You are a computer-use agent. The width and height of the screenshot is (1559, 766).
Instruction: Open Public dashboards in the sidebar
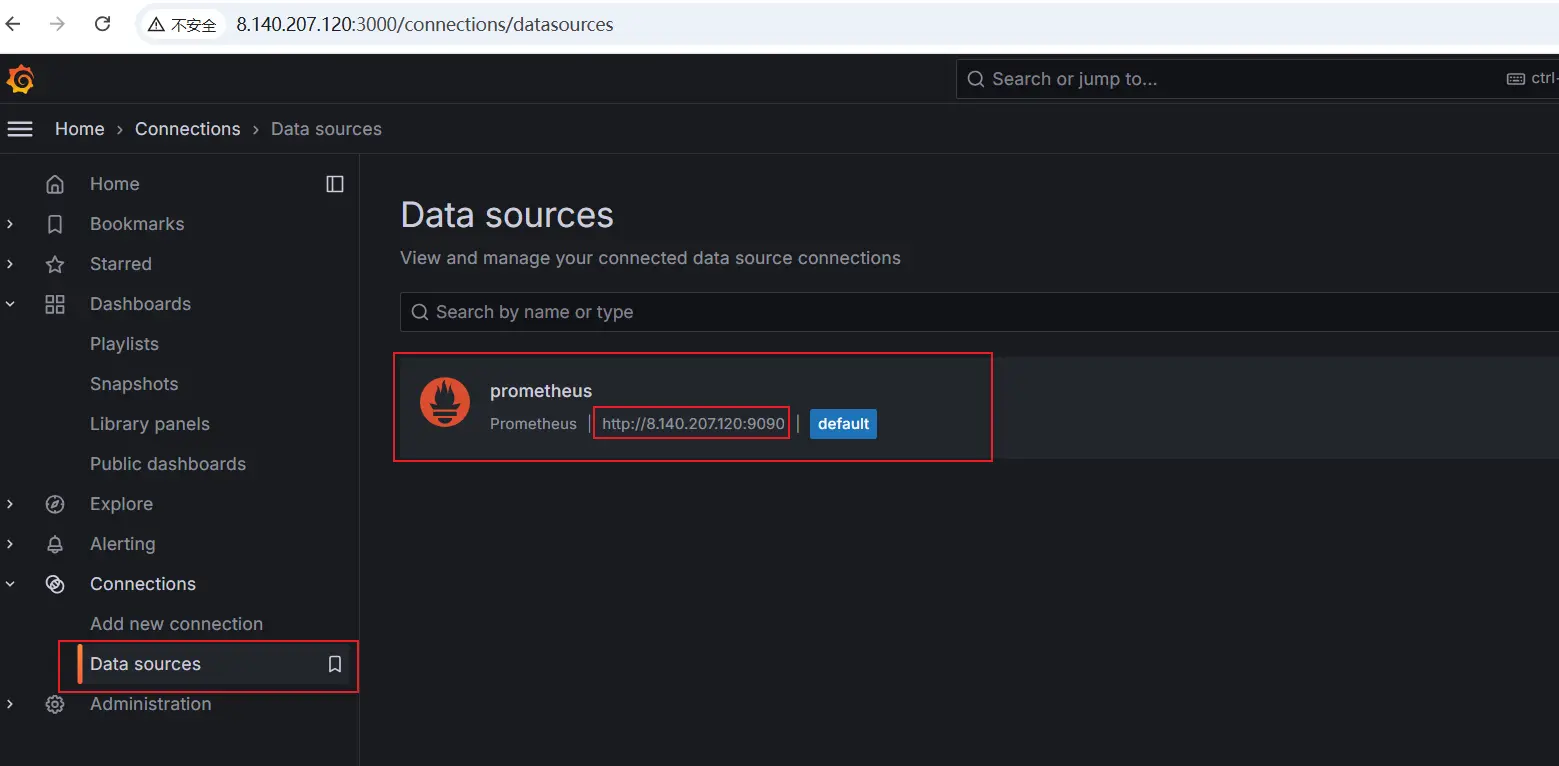click(x=168, y=464)
